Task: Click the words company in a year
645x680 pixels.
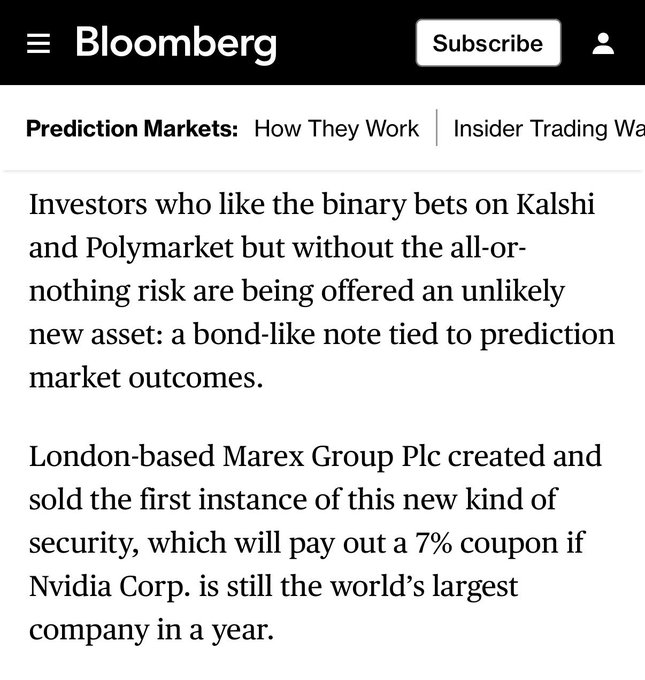Action: pyautogui.click(x=151, y=630)
